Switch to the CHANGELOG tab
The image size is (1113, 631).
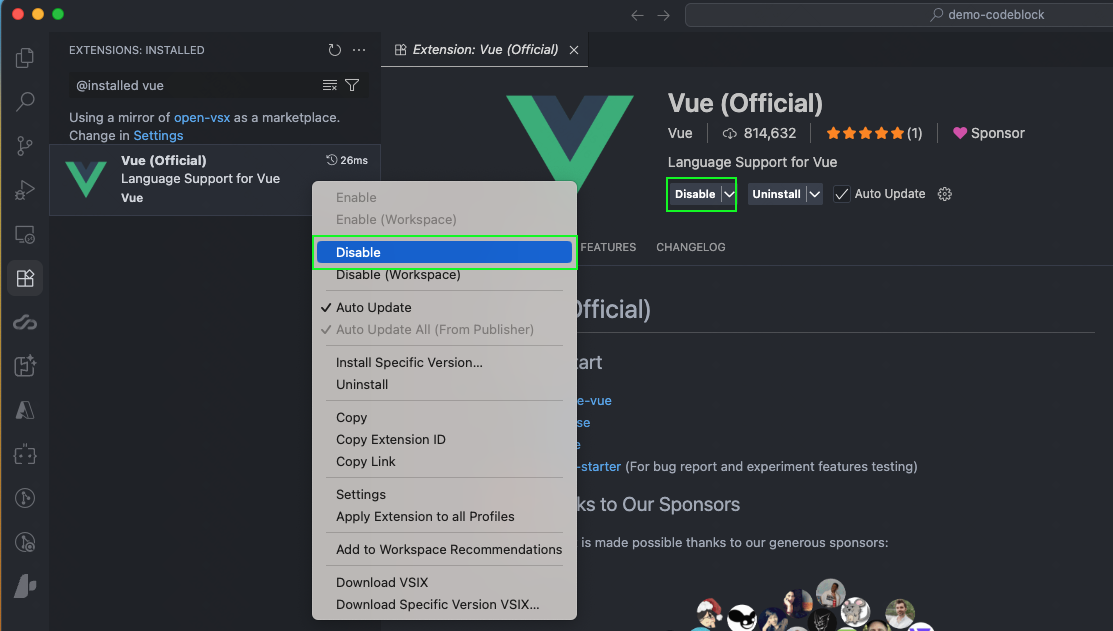pyautogui.click(x=690, y=247)
